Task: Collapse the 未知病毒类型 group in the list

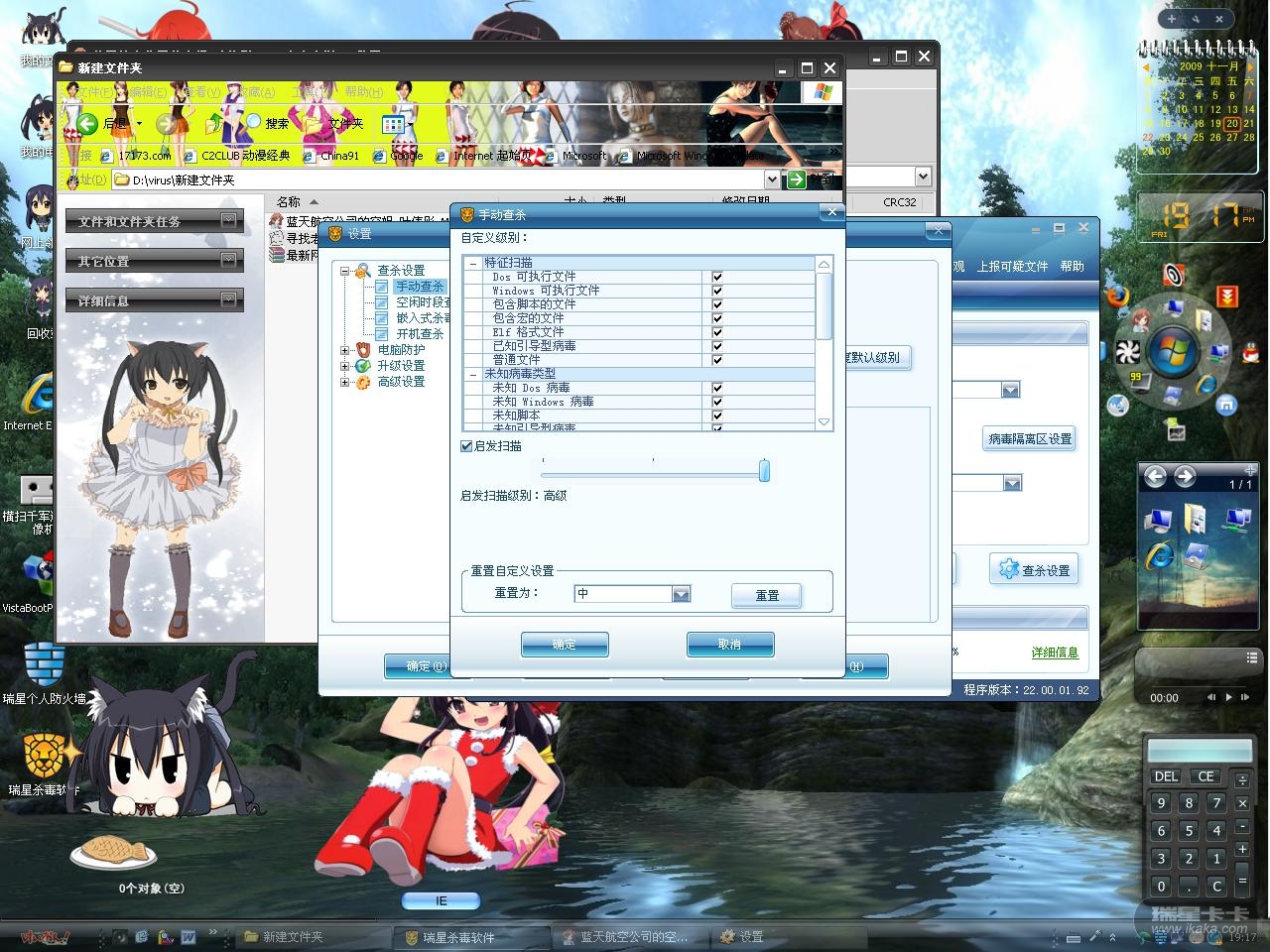Action: click(x=474, y=375)
